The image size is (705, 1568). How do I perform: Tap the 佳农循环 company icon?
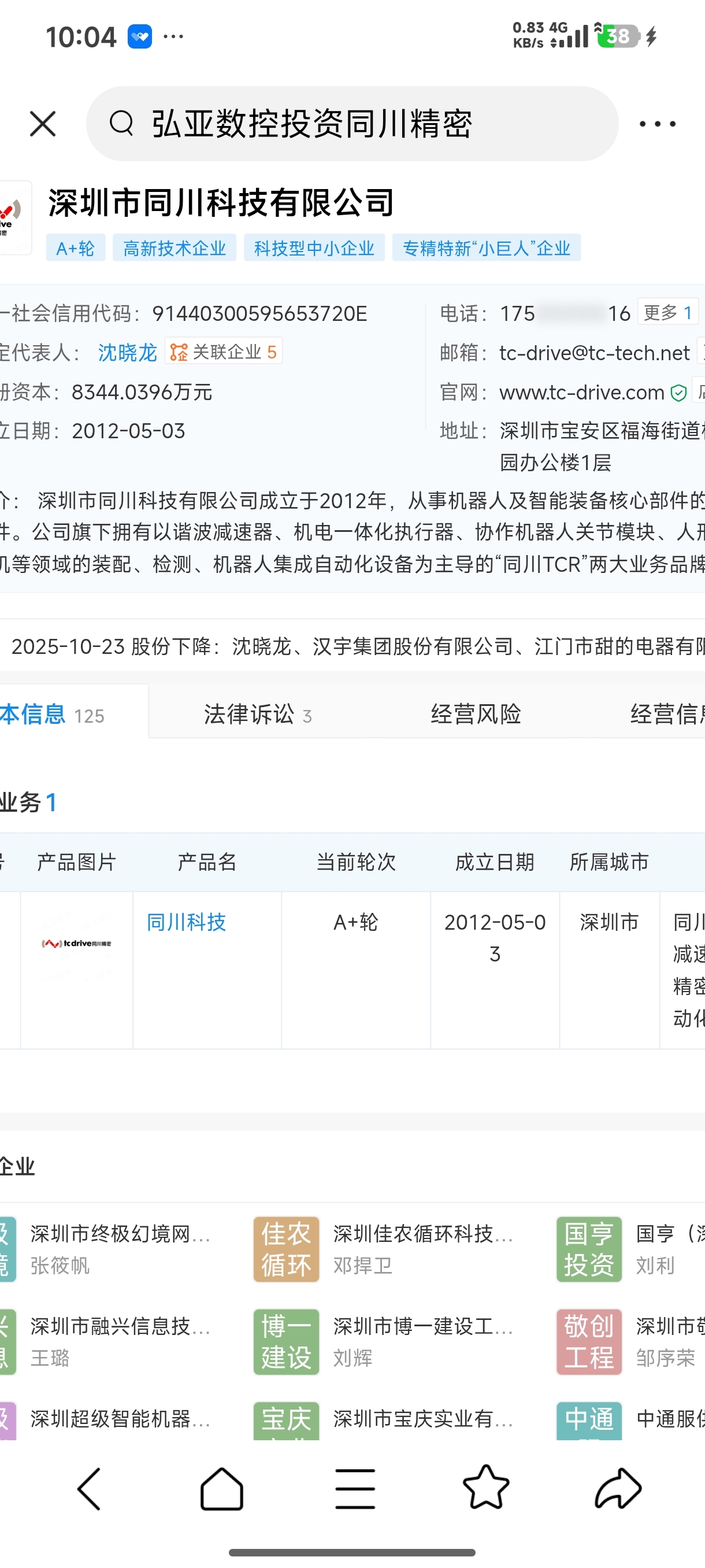pos(286,1249)
